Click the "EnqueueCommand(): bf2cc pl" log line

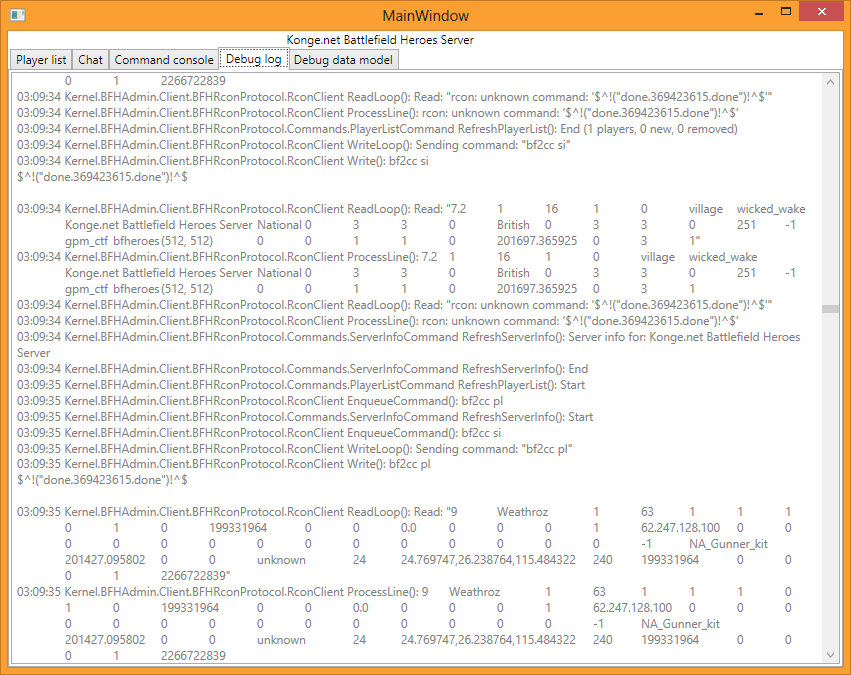(x=260, y=401)
